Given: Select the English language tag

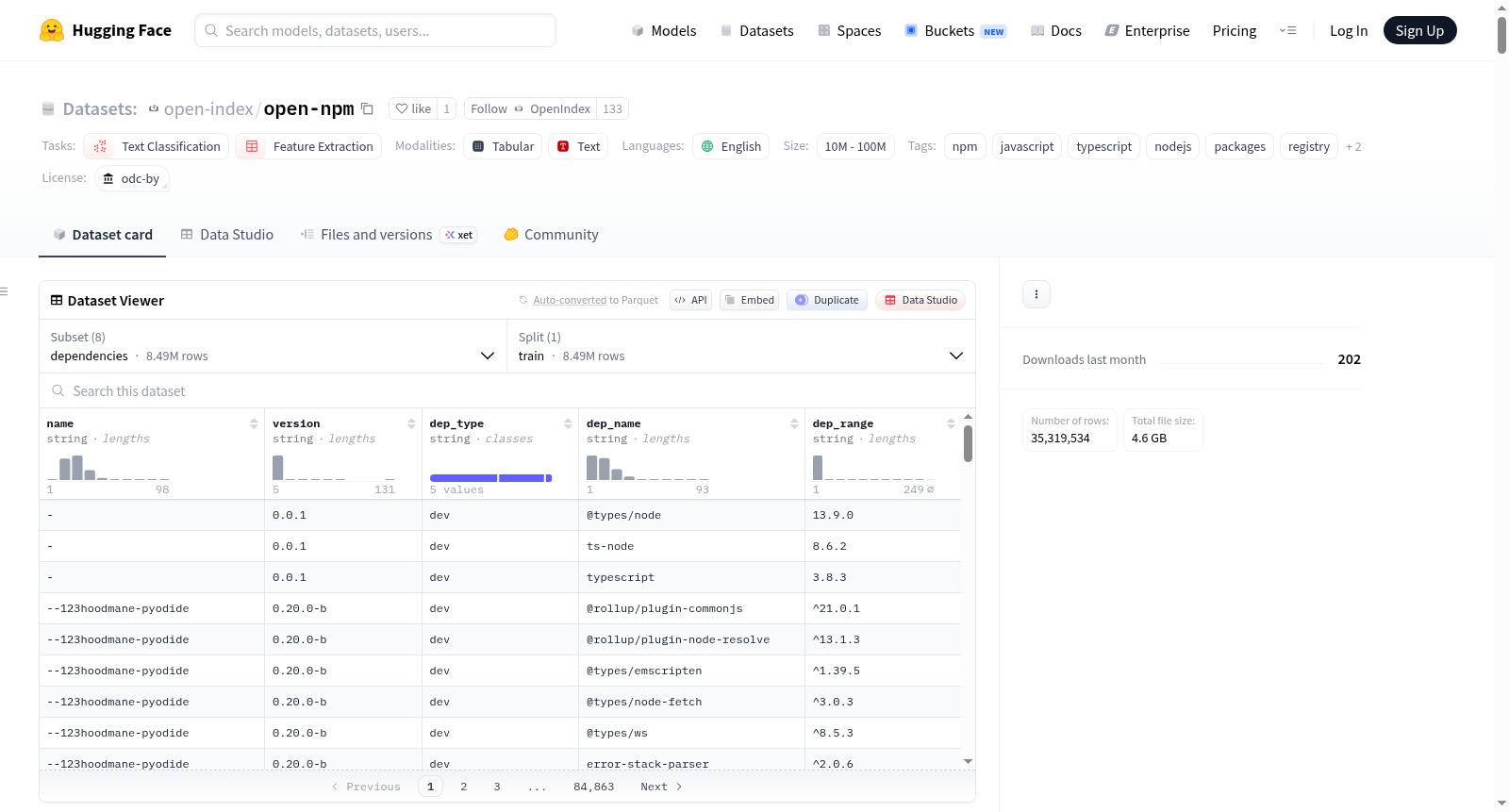Looking at the screenshot, I should pyautogui.click(x=731, y=146).
